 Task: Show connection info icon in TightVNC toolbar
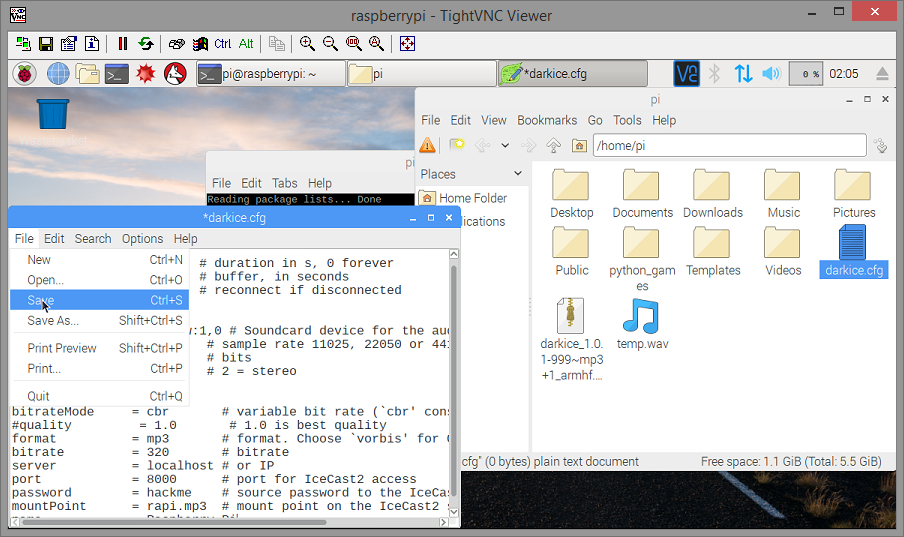(92, 44)
